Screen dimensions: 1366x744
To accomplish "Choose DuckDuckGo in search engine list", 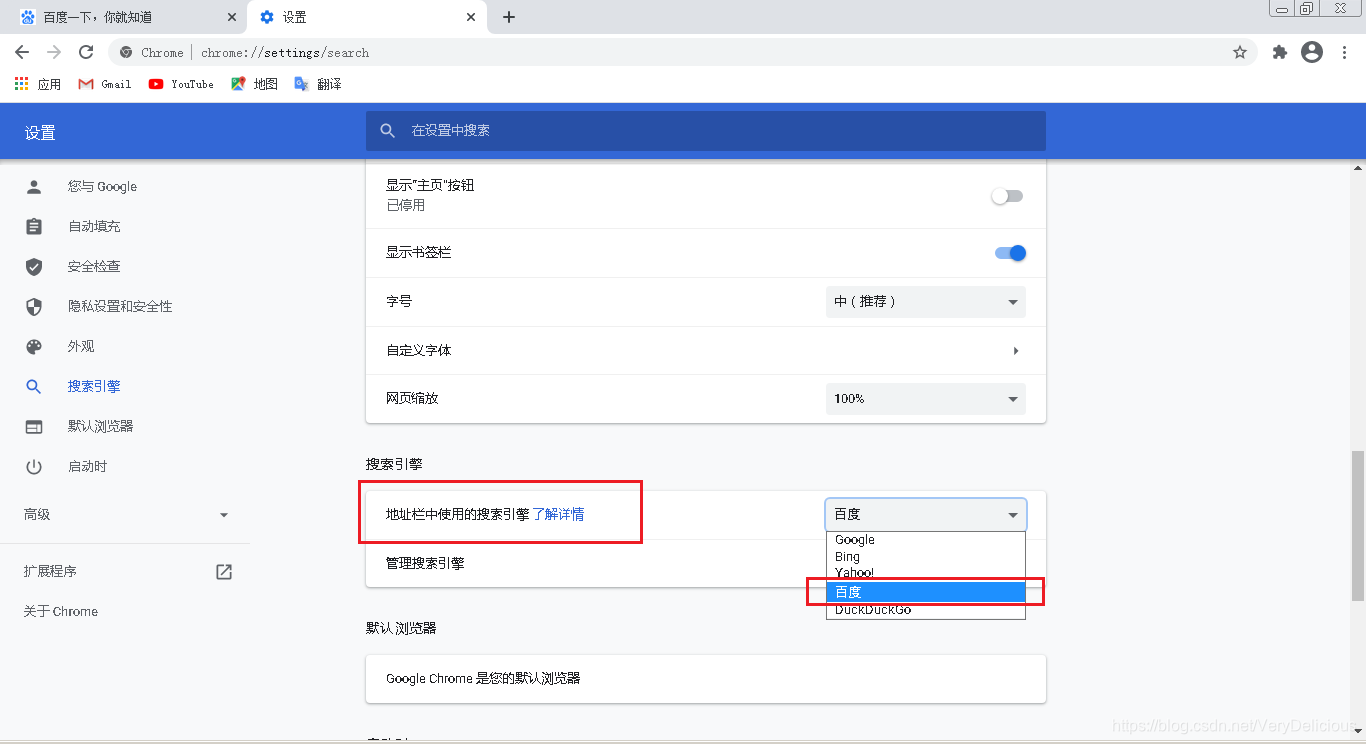I will tap(925, 610).
